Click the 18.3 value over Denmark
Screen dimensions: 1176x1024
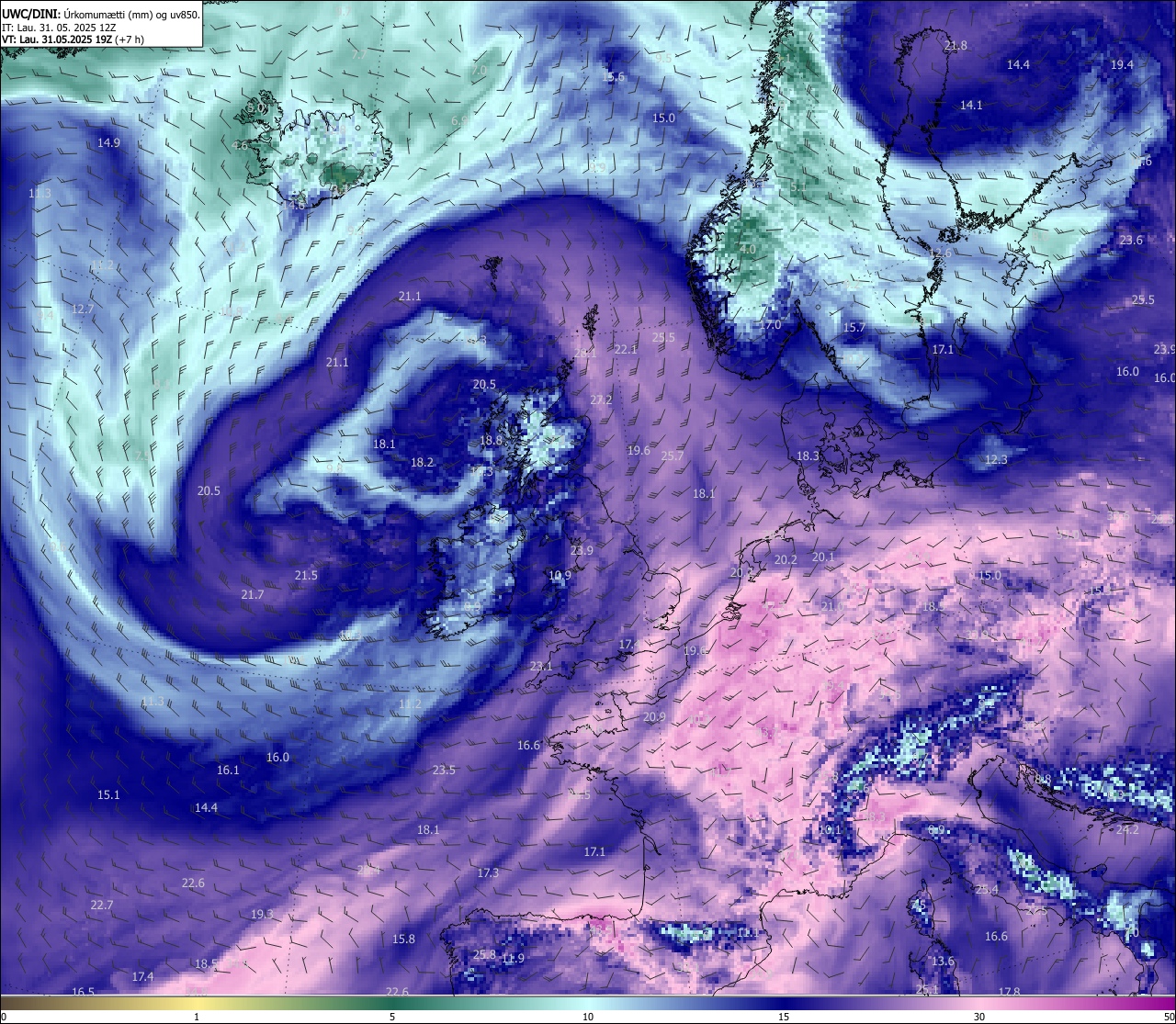pyautogui.click(x=808, y=456)
